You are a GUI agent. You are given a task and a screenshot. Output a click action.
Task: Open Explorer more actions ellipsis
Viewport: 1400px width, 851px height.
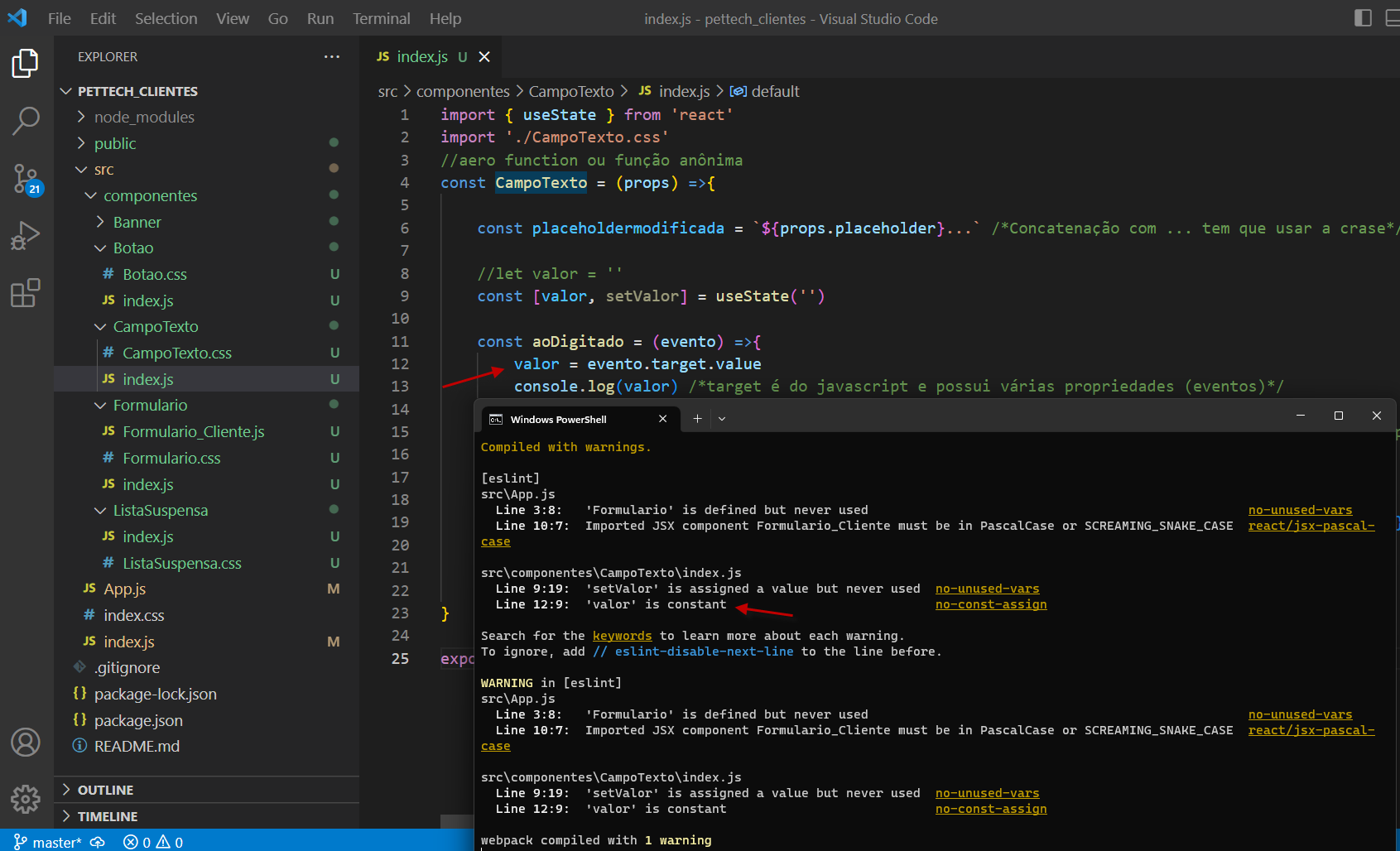point(332,56)
